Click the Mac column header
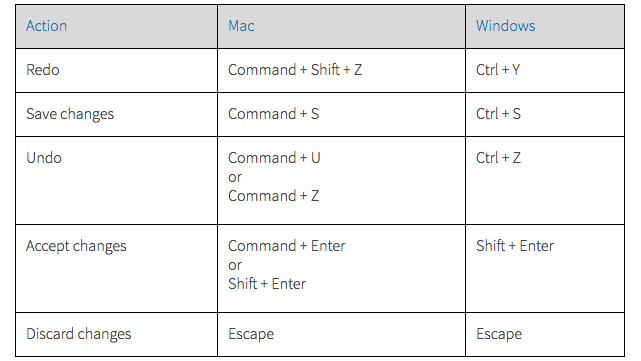Viewport: 641px width, 361px height. click(241, 26)
